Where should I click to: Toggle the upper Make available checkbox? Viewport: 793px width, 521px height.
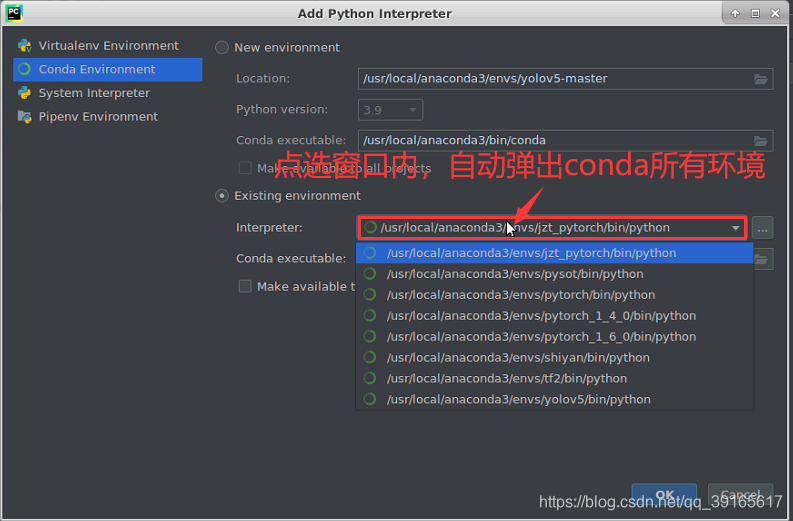(x=245, y=168)
